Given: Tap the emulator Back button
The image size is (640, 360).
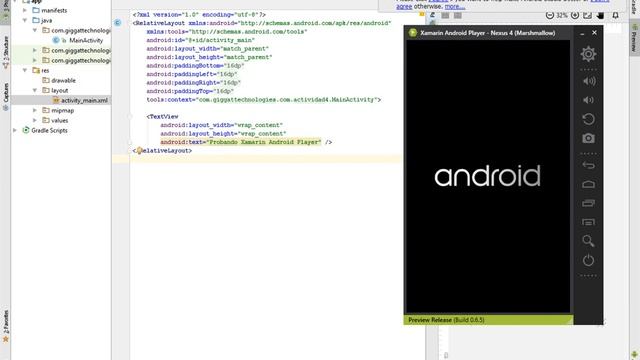Looking at the screenshot, I should pyautogui.click(x=588, y=165).
